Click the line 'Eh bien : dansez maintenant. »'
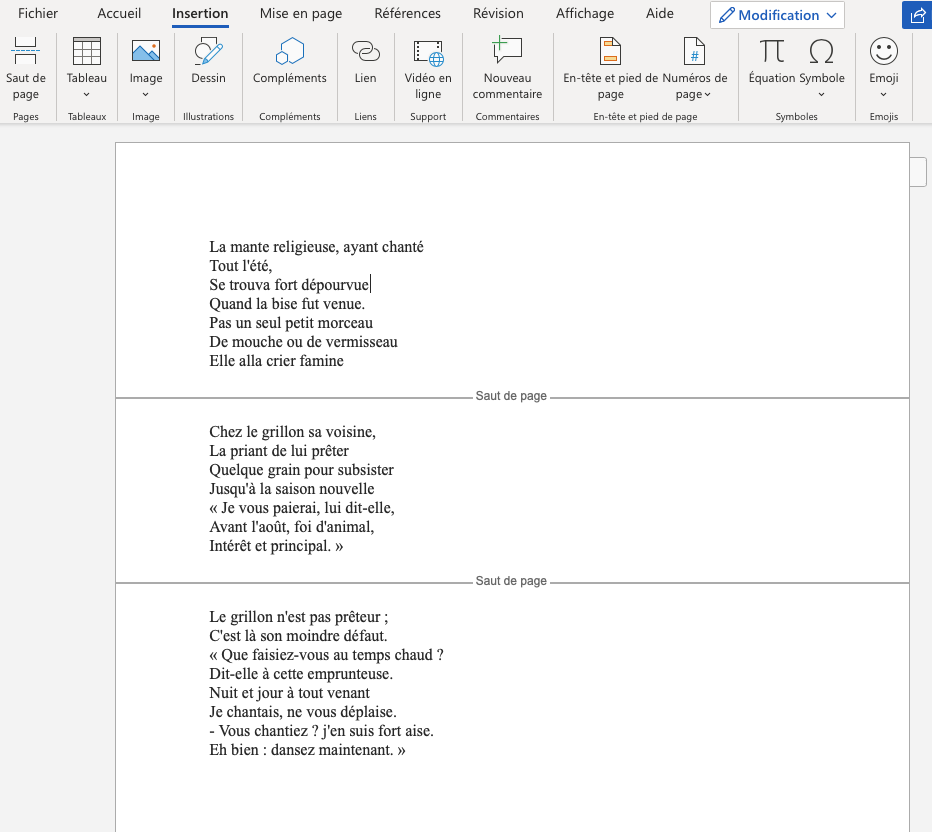The image size is (932, 832). [x=307, y=750]
